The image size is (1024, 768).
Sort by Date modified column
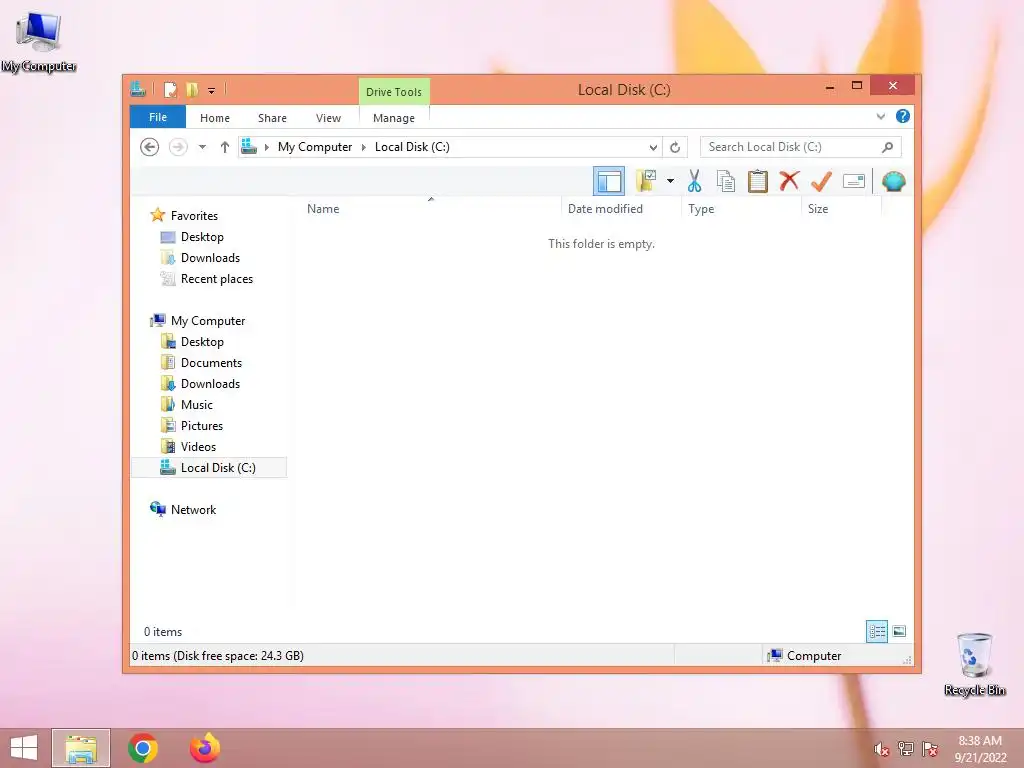pyautogui.click(x=605, y=209)
